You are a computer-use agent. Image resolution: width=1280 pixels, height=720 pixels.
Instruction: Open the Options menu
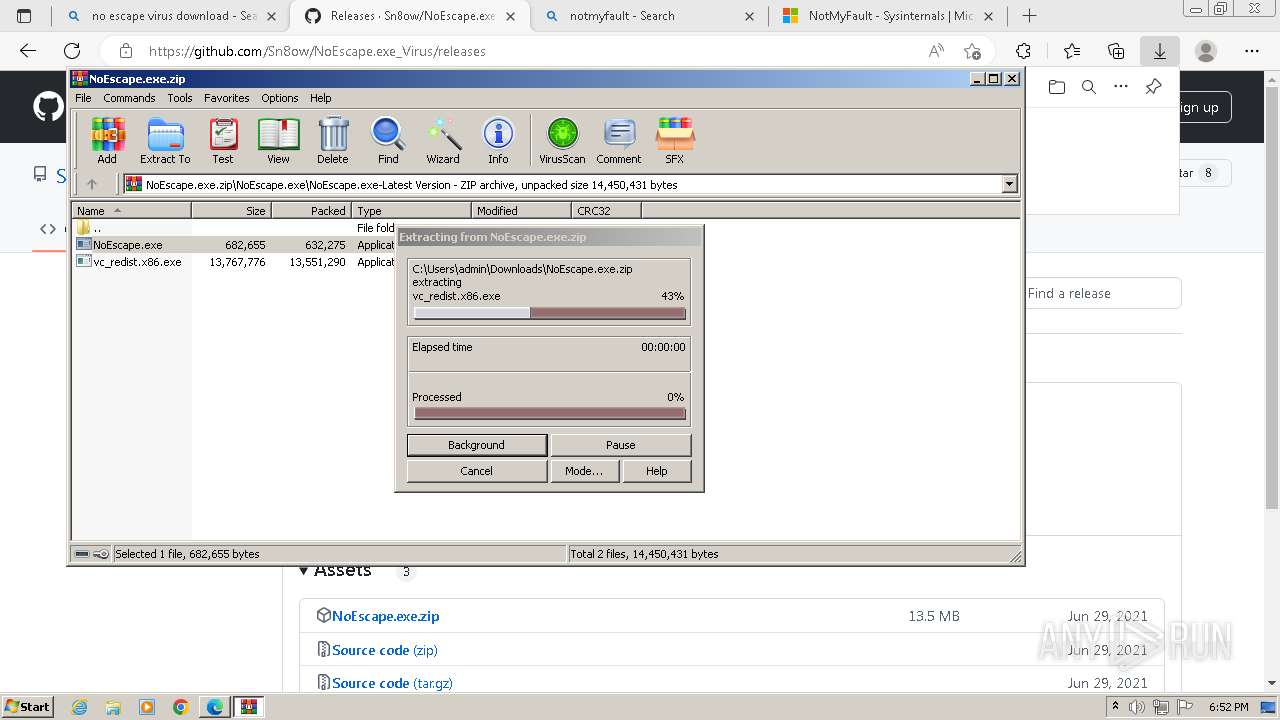click(280, 98)
